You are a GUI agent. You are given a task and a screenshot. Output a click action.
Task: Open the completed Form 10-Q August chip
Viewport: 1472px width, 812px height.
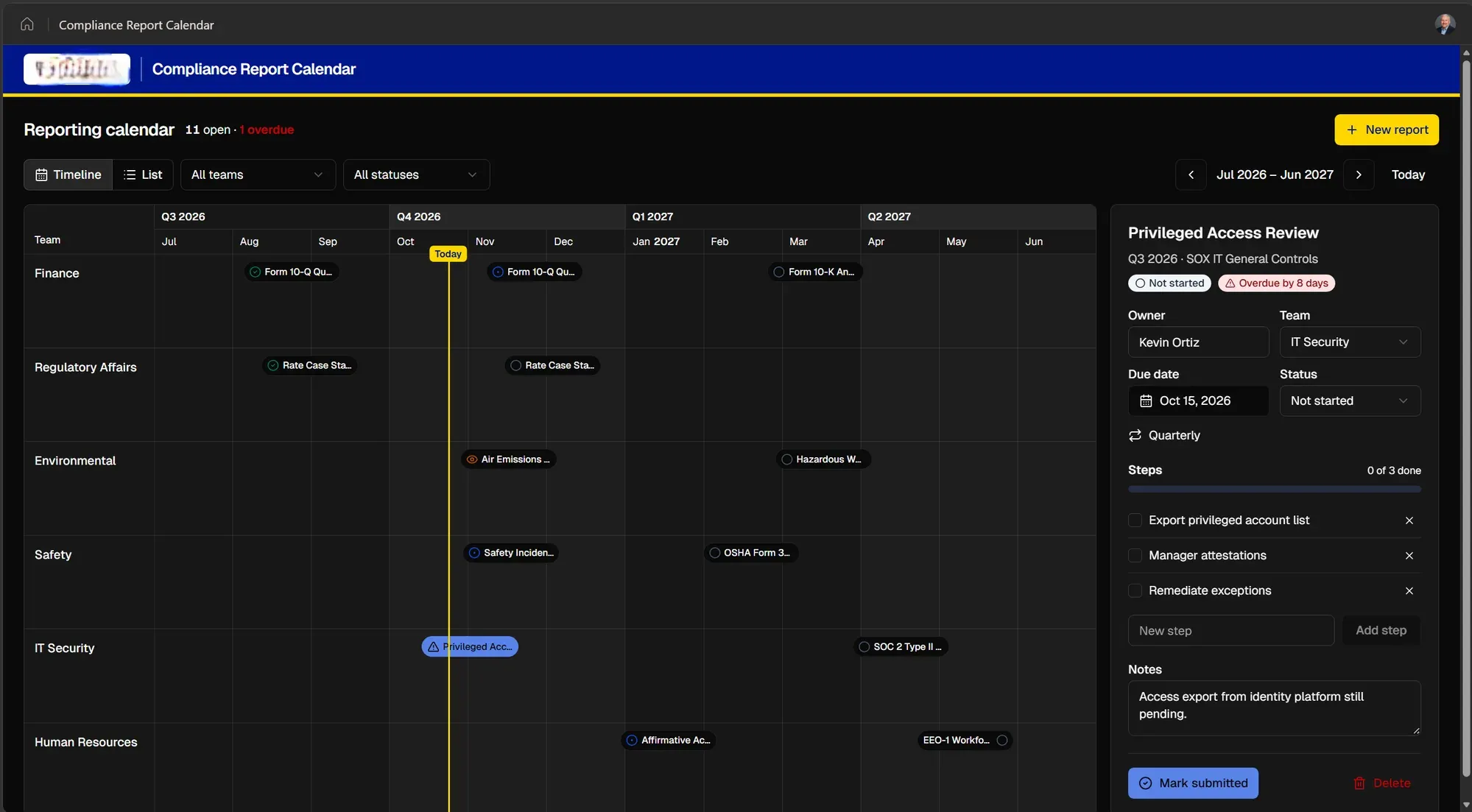292,272
